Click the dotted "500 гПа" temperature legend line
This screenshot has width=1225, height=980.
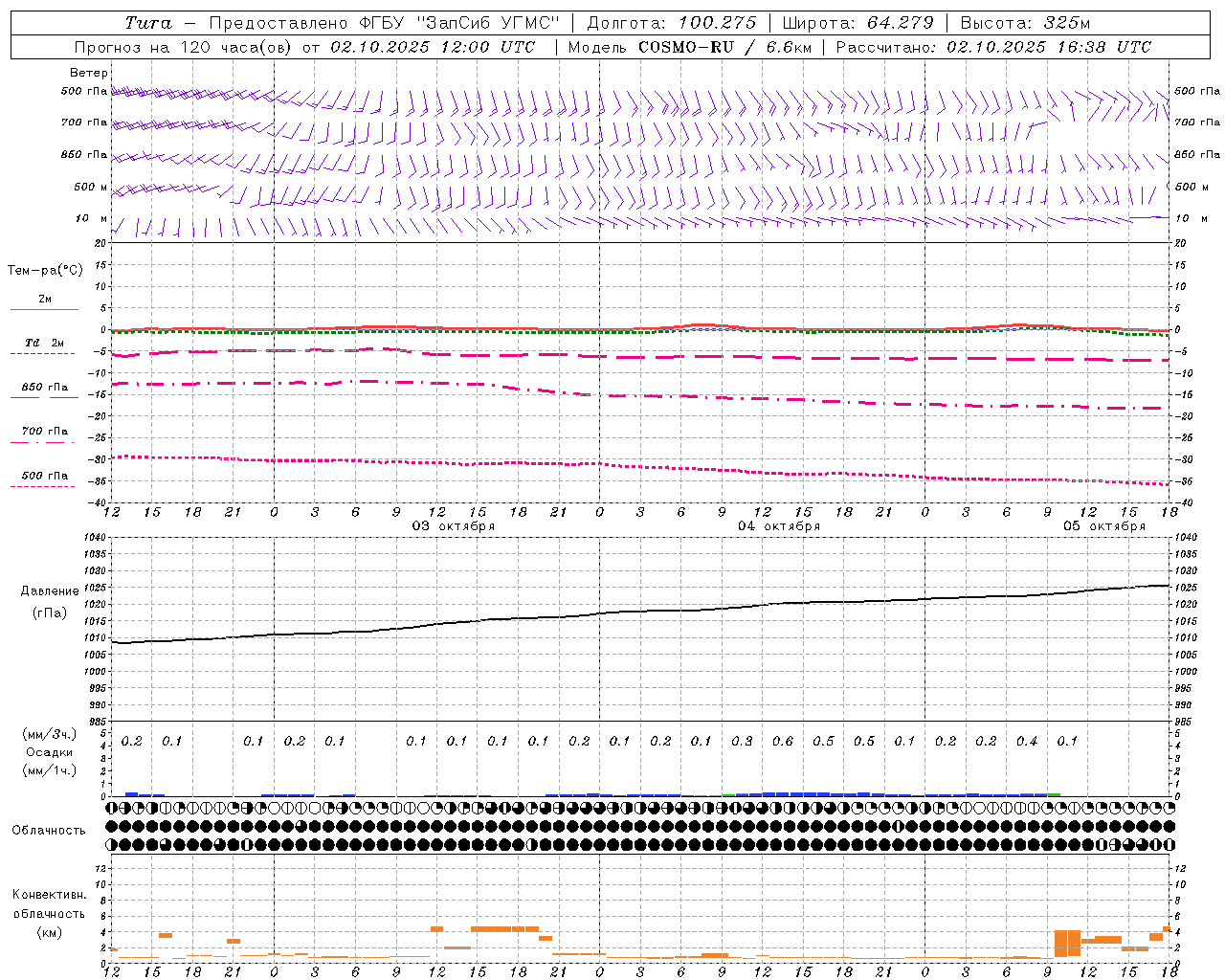tap(42, 486)
